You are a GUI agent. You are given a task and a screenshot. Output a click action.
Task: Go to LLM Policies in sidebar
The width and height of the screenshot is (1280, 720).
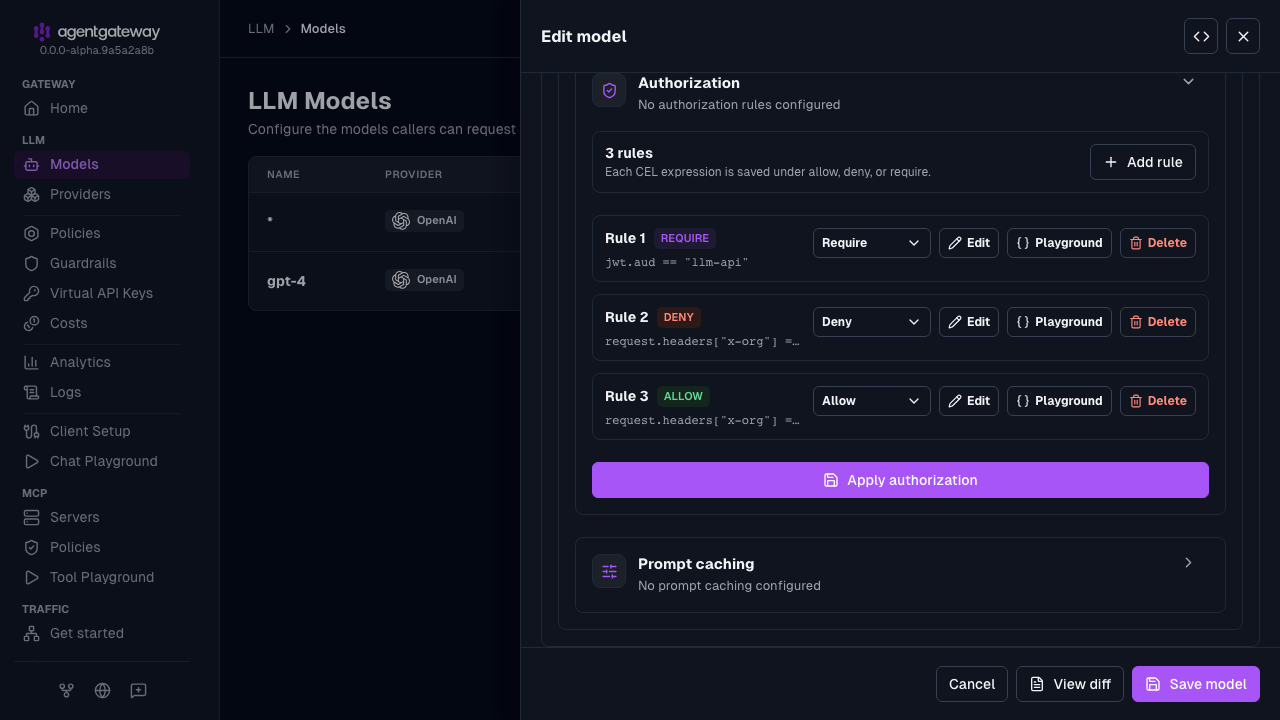click(x=102, y=233)
